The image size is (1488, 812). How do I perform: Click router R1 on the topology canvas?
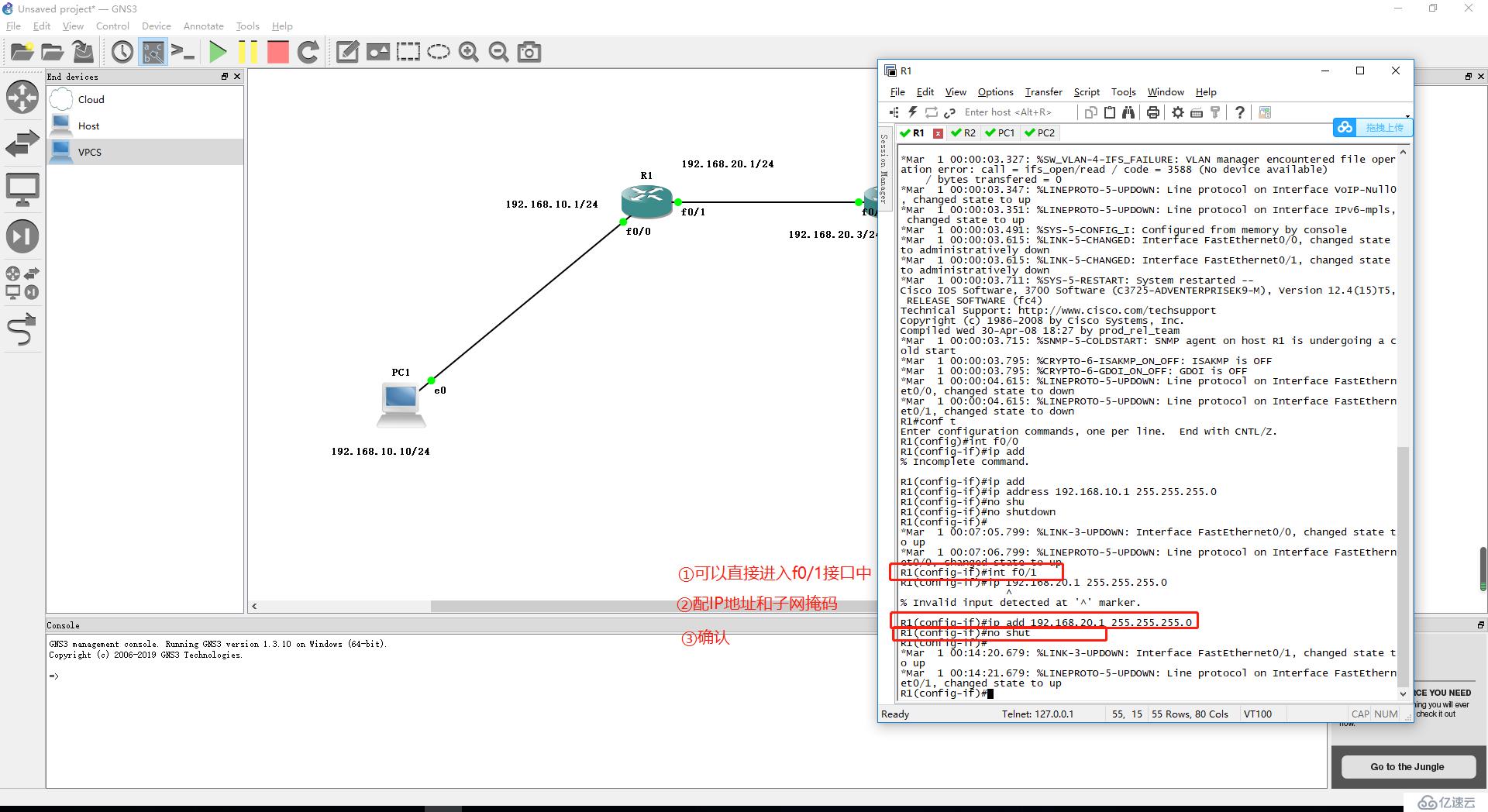646,201
